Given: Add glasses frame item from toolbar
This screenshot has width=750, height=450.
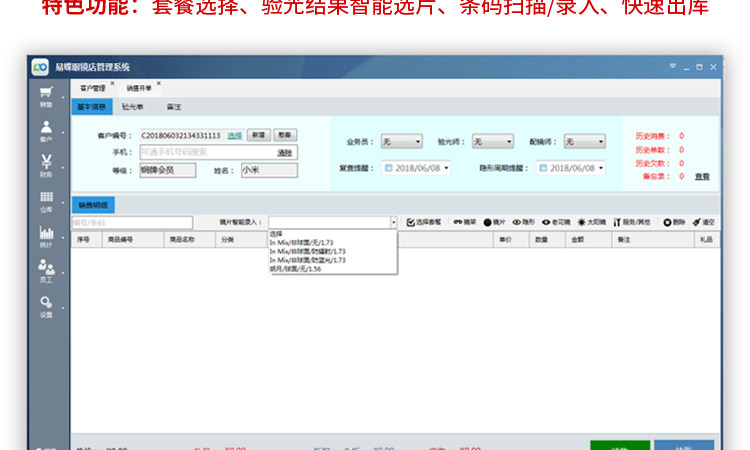Looking at the screenshot, I should point(464,222).
